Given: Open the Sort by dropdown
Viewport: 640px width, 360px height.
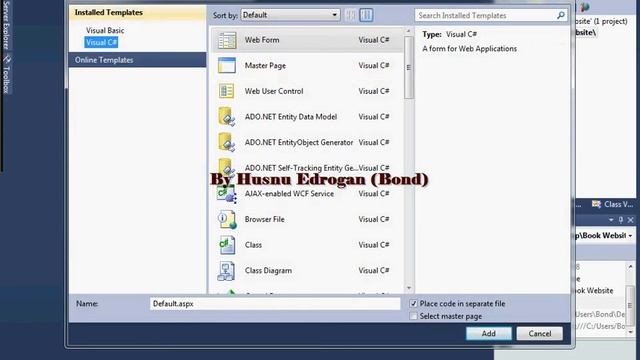Looking at the screenshot, I should click(x=291, y=15).
